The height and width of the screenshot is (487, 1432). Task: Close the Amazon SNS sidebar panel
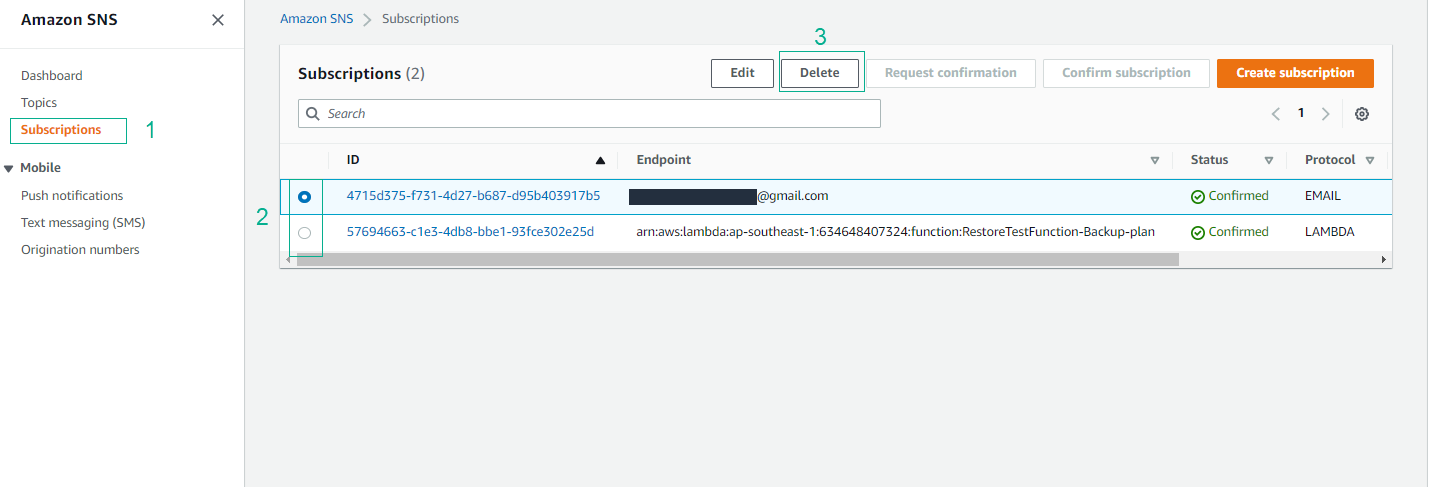coord(218,20)
